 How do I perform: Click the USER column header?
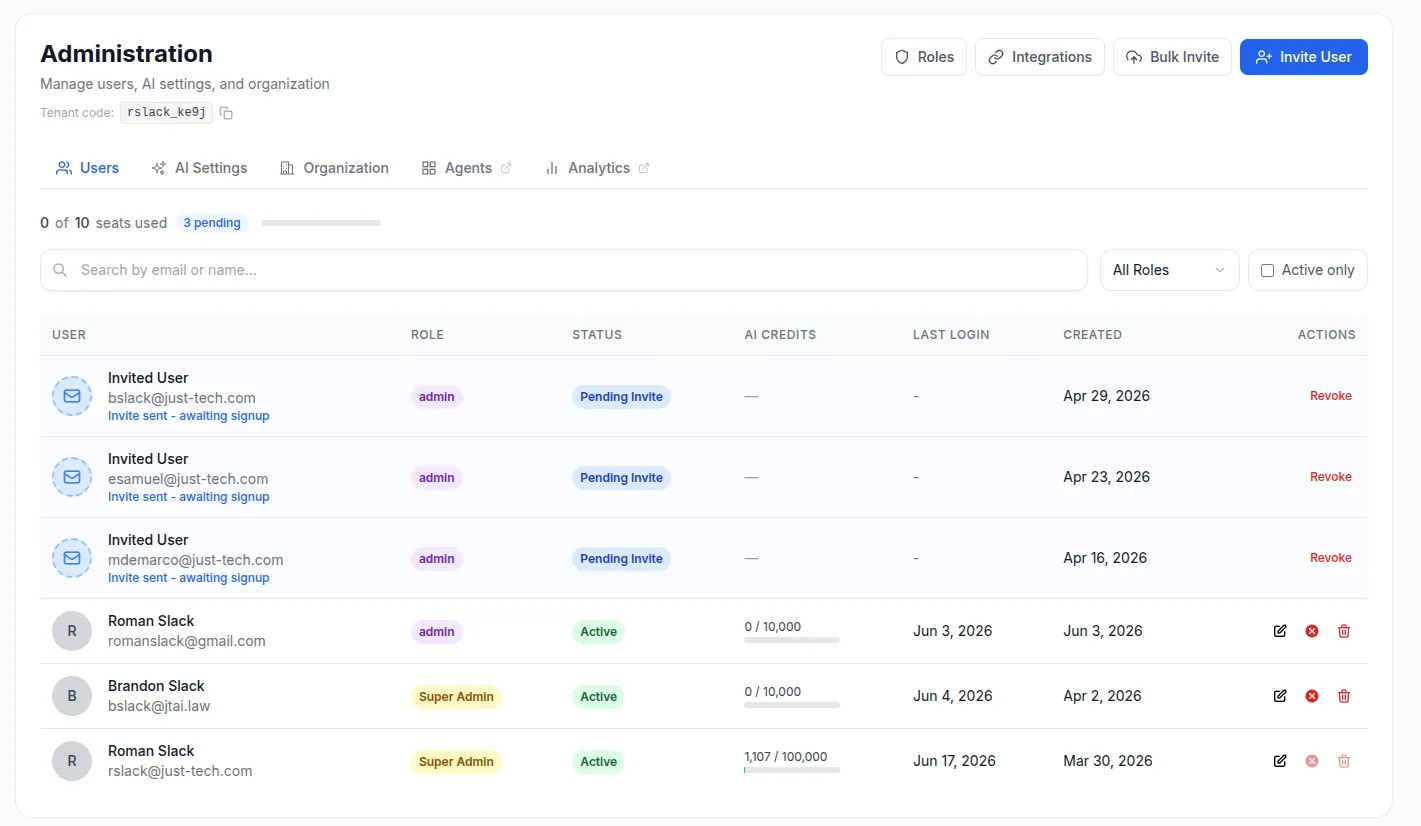tap(69, 335)
